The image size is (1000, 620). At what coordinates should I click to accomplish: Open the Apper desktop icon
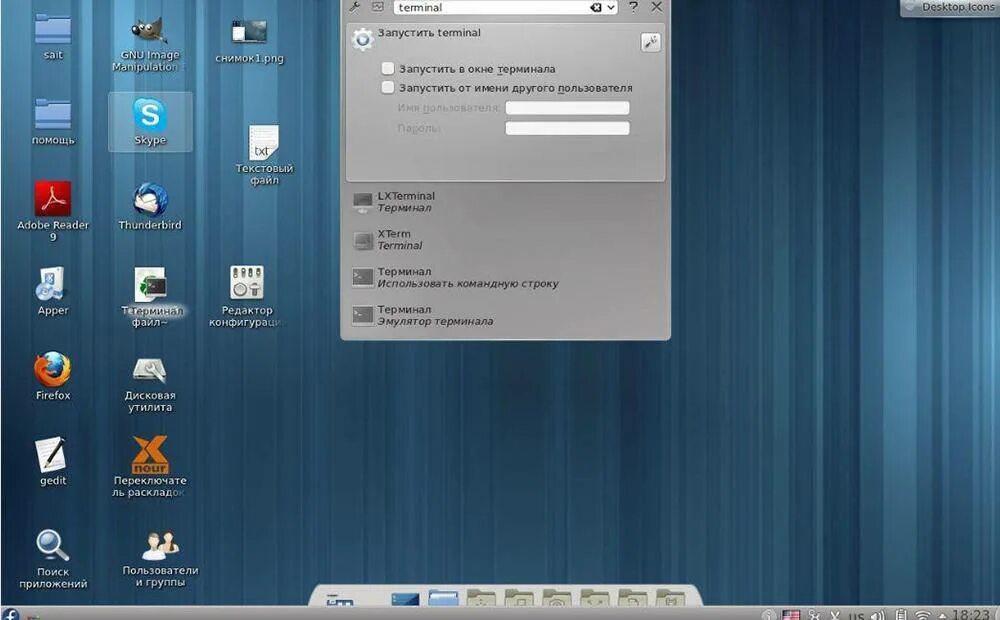(52, 292)
